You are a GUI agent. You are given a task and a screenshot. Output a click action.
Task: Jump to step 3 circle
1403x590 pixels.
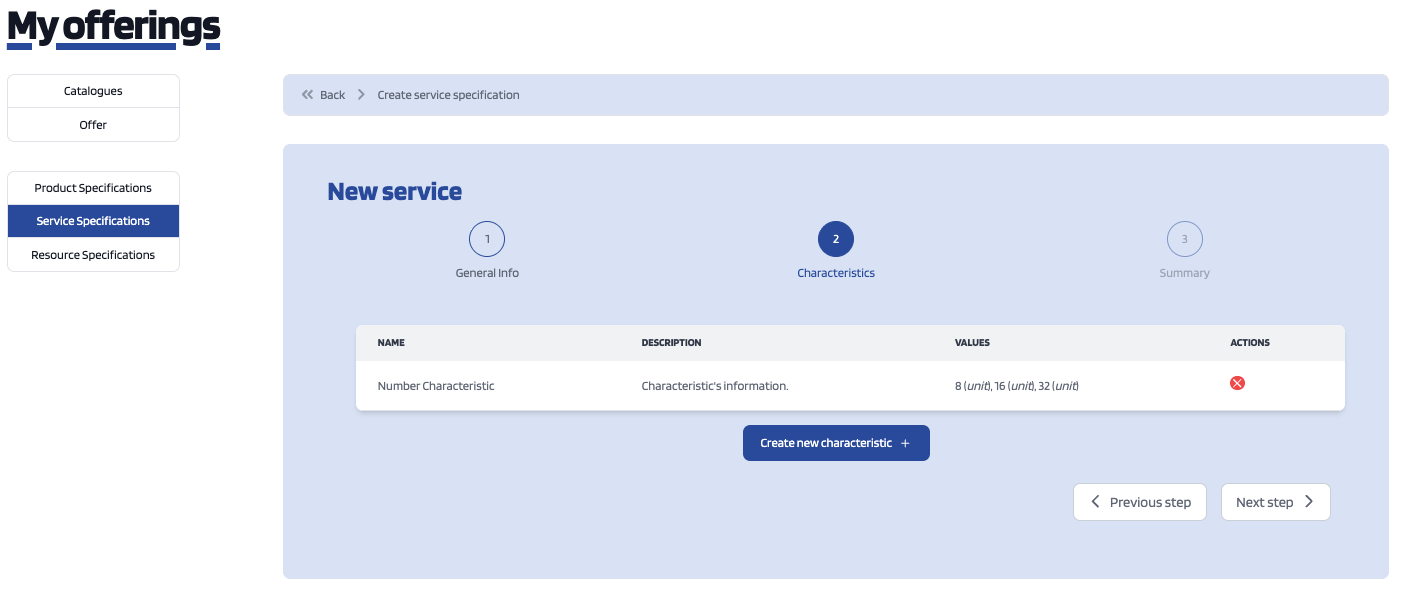[x=1184, y=239]
